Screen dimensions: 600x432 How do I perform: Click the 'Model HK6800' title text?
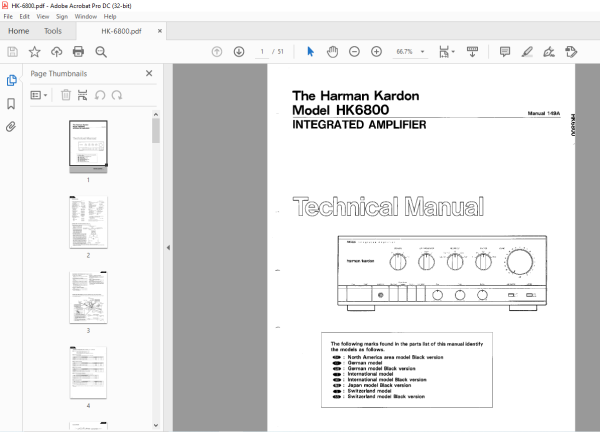[341, 110]
